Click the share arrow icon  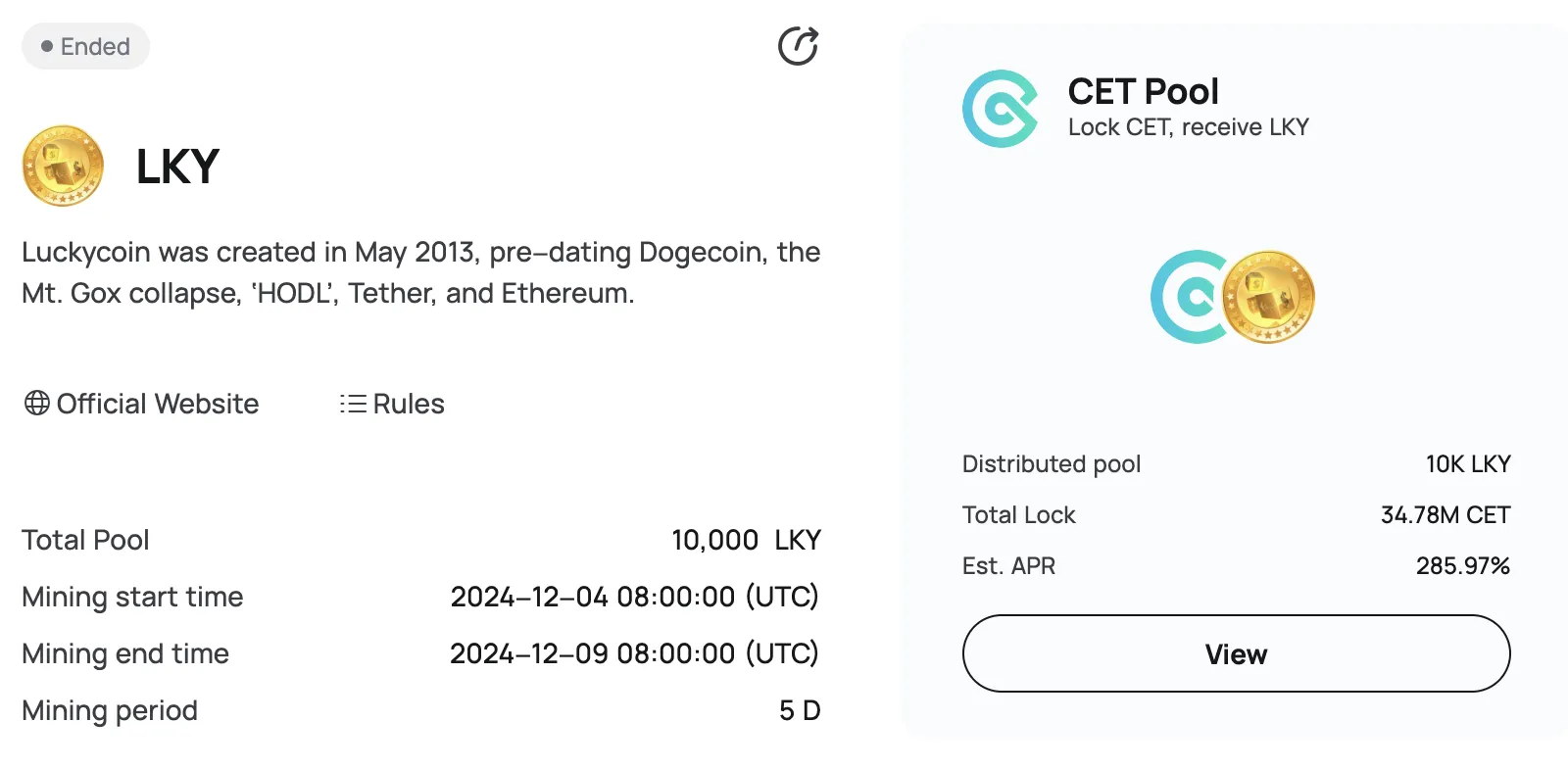tap(798, 46)
